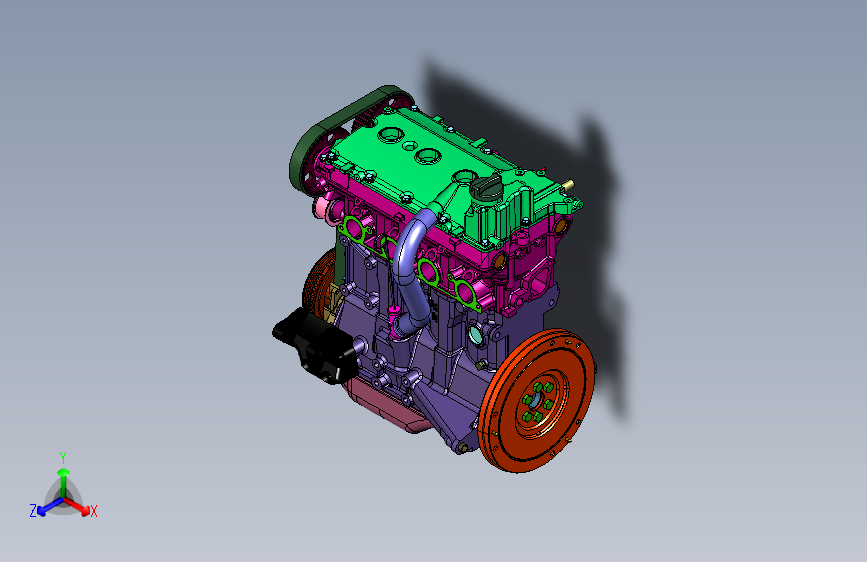867x562 pixels.
Task: Select the brown crankshaft pulley behind the block
Action: click(320, 285)
